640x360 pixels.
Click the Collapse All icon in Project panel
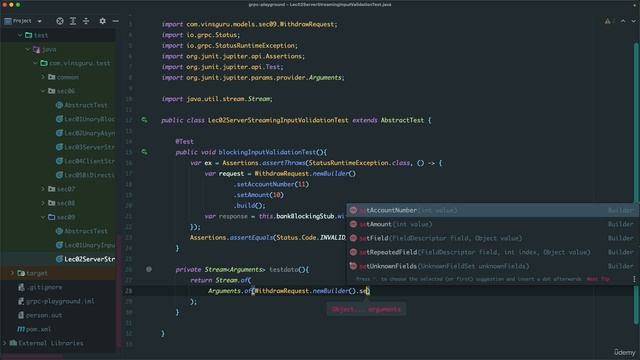pos(86,21)
